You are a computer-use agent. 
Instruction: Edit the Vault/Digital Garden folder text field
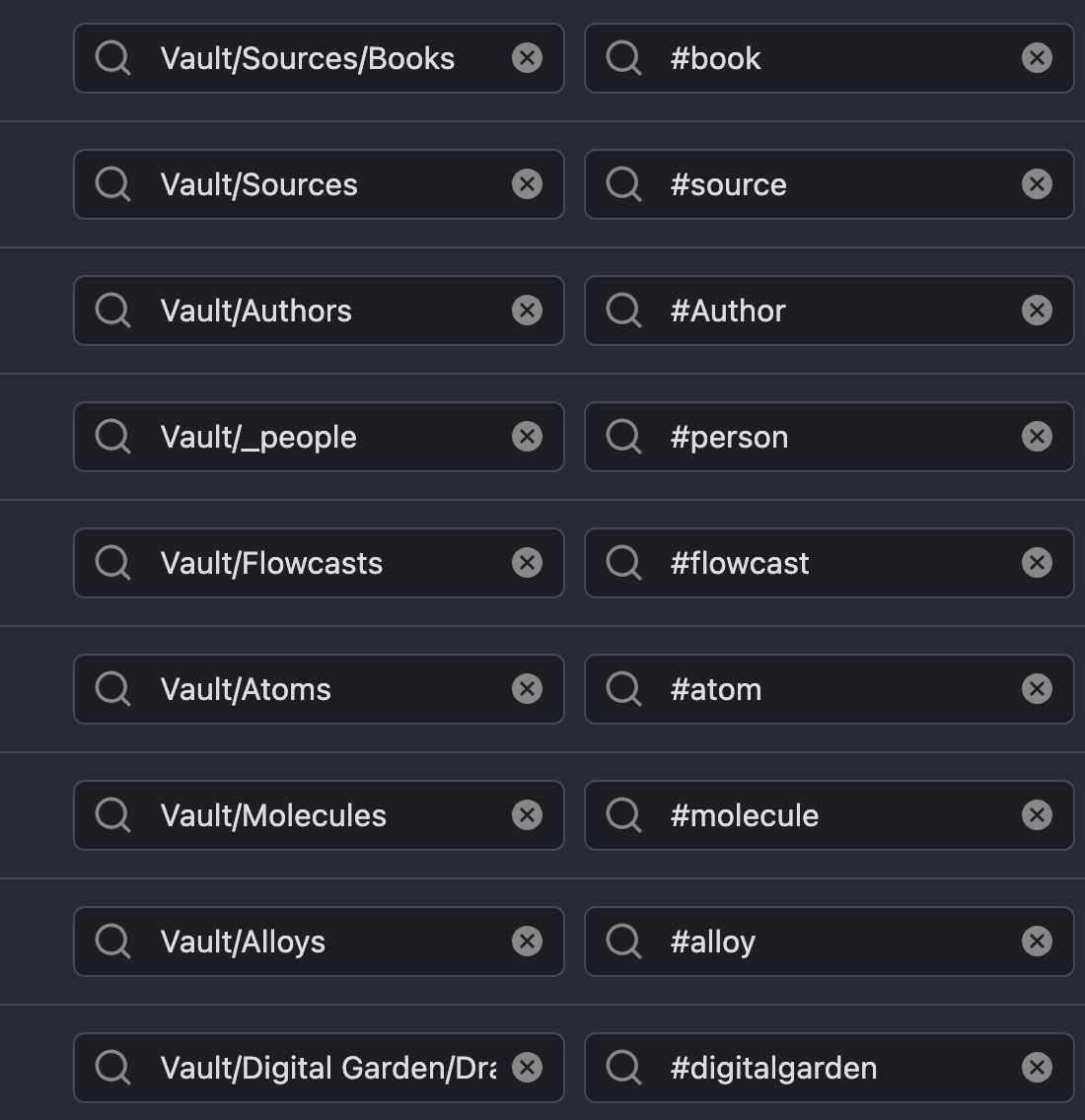[x=319, y=1067]
